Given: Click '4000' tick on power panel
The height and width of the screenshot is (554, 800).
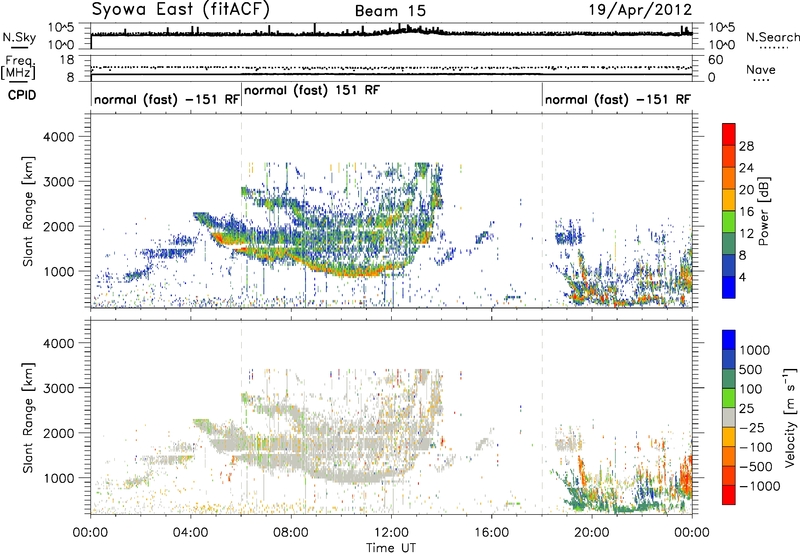Looking at the screenshot, I should [58, 137].
